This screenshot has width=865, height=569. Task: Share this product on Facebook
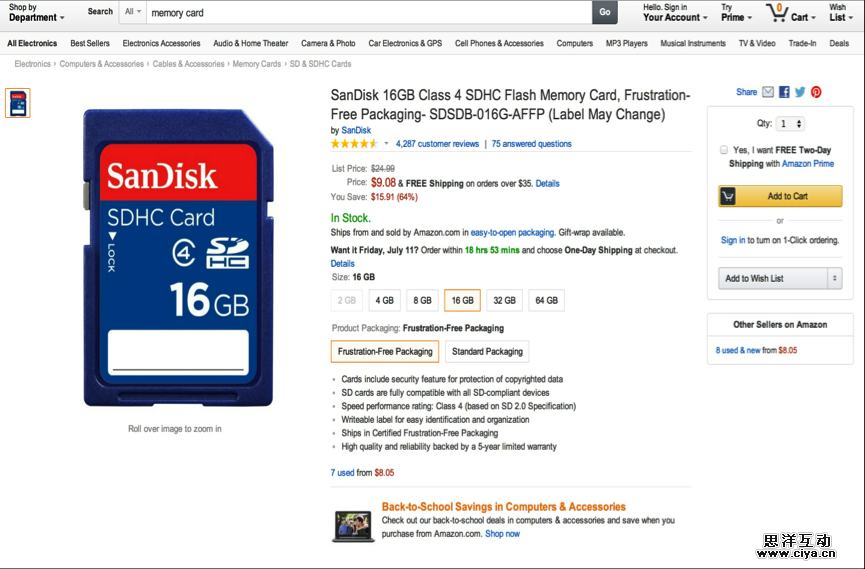tap(784, 92)
